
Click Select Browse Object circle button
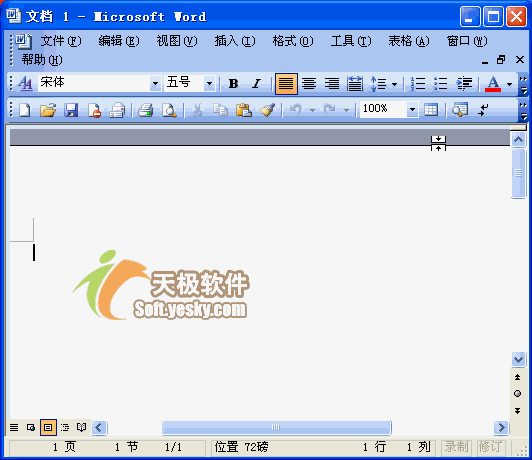click(517, 394)
